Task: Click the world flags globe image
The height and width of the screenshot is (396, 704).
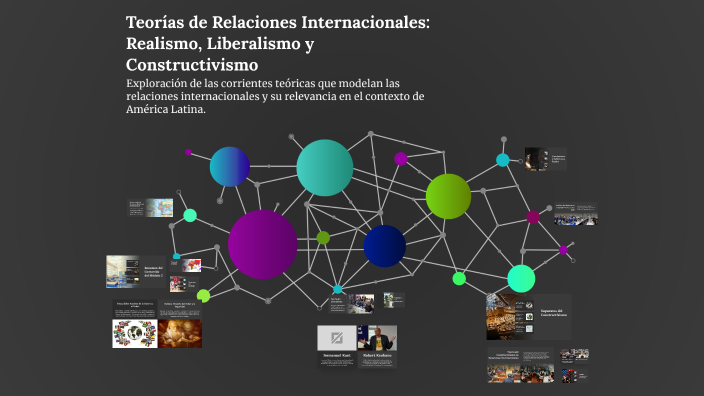Action: tap(135, 334)
